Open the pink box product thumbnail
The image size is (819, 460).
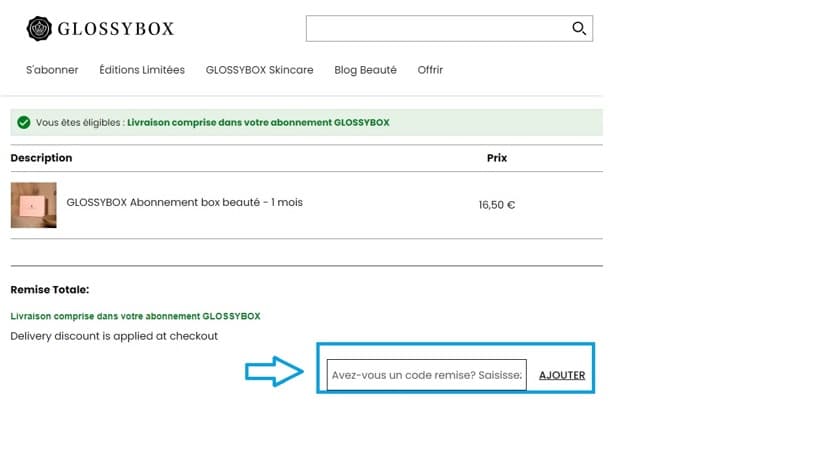(33, 204)
